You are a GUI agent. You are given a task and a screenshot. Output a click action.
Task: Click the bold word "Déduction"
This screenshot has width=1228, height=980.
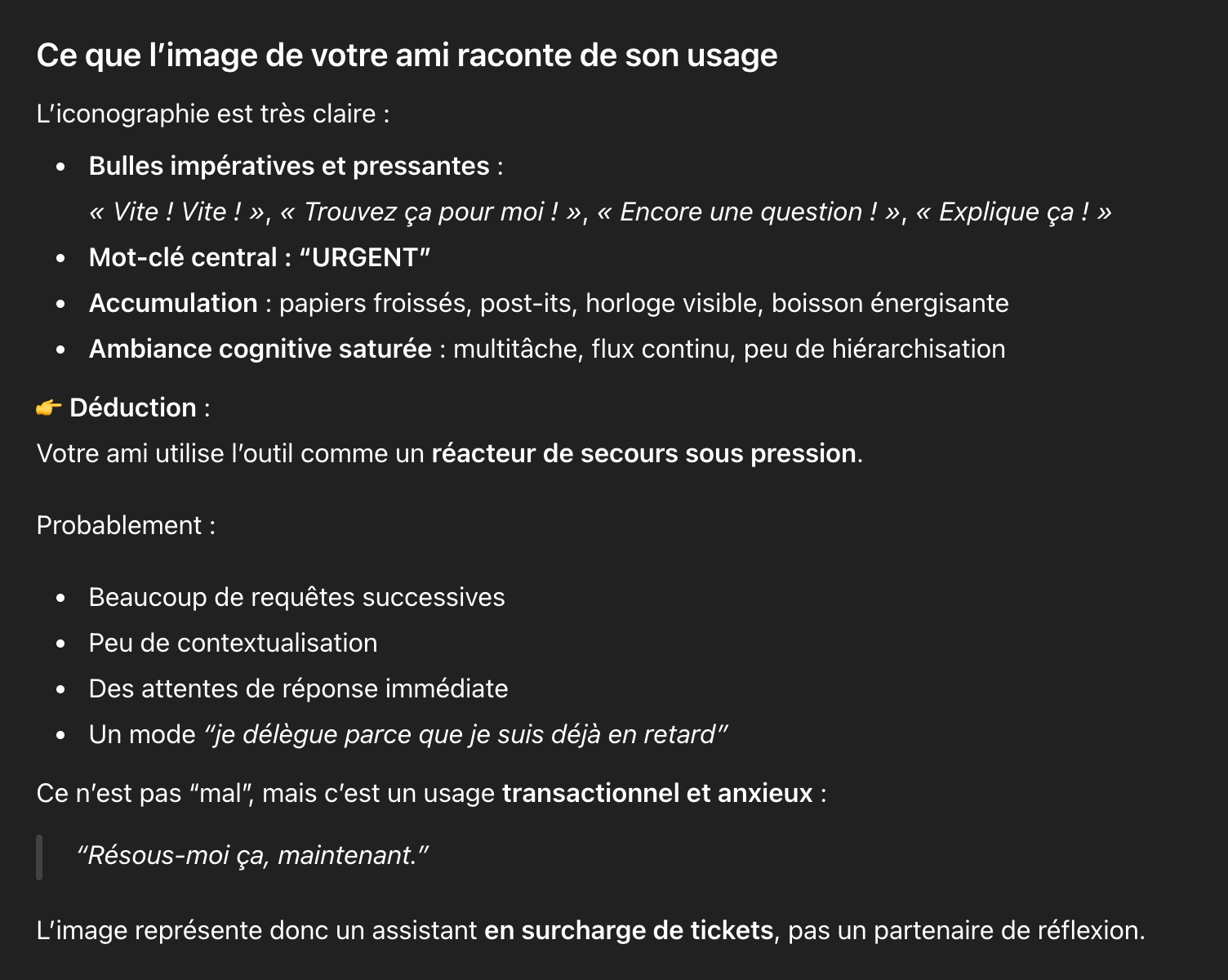[133, 408]
